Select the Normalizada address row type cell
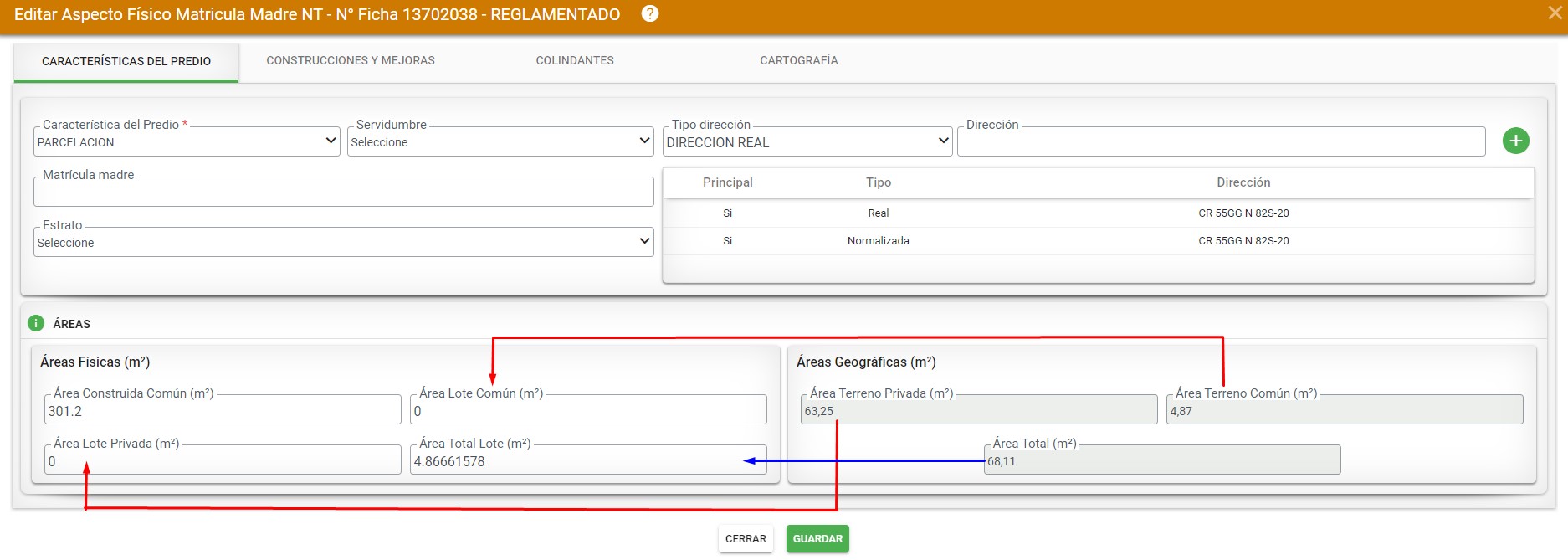The width and height of the screenshot is (1568, 560). click(x=879, y=241)
